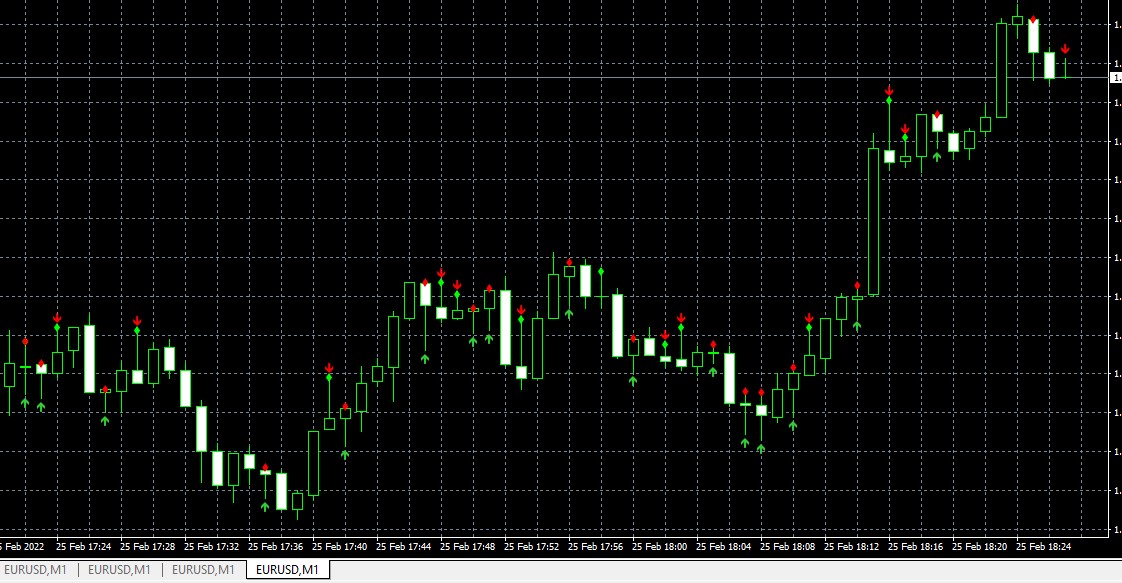Click the '25 Feb 17:32' time label
1122x583 pixels.
click(211, 547)
